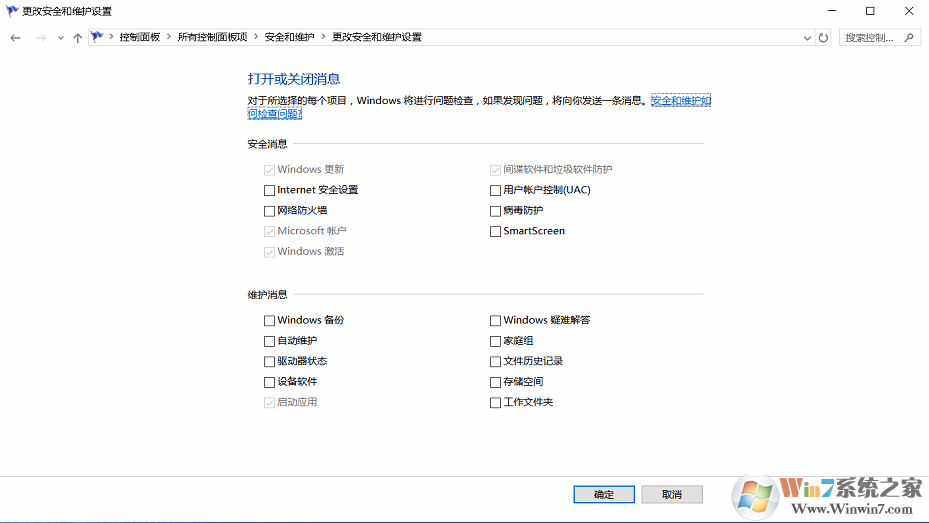The image size is (929, 523).
Task: Toggle 网络防火墙 checkbox
Action: [269, 211]
